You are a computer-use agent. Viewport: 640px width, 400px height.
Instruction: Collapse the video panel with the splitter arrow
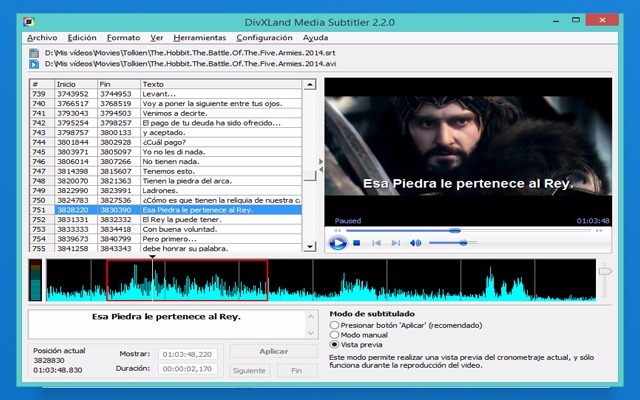click(320, 160)
